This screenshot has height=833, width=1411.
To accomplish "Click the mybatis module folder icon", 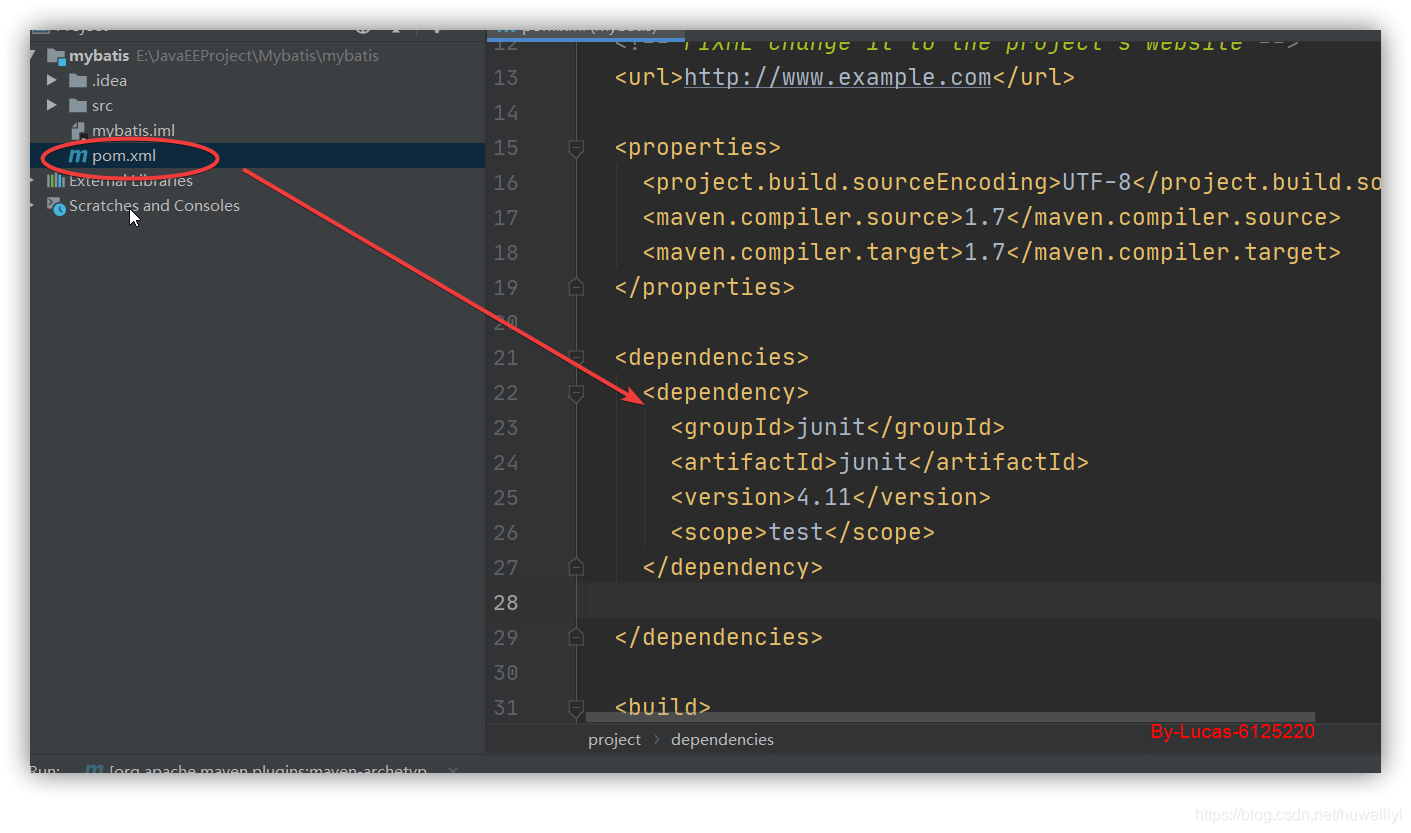I will [x=56, y=56].
